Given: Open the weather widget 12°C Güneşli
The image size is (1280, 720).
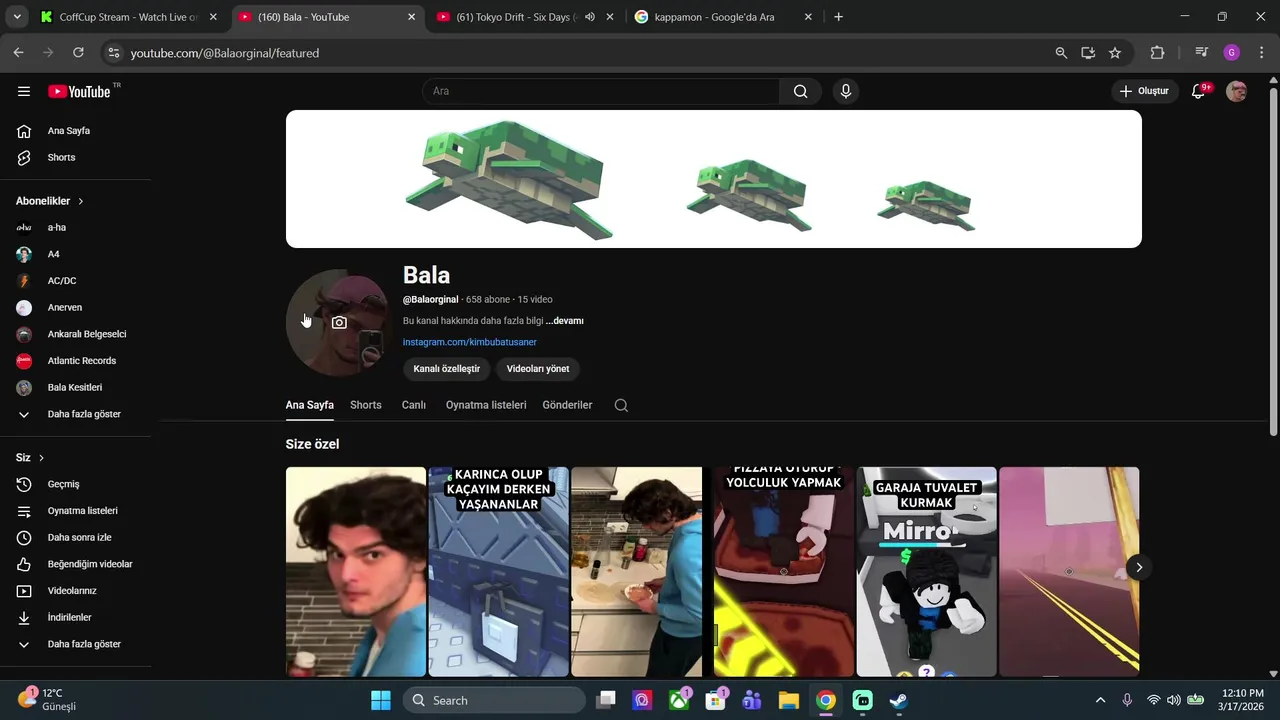Looking at the screenshot, I should (x=47, y=699).
